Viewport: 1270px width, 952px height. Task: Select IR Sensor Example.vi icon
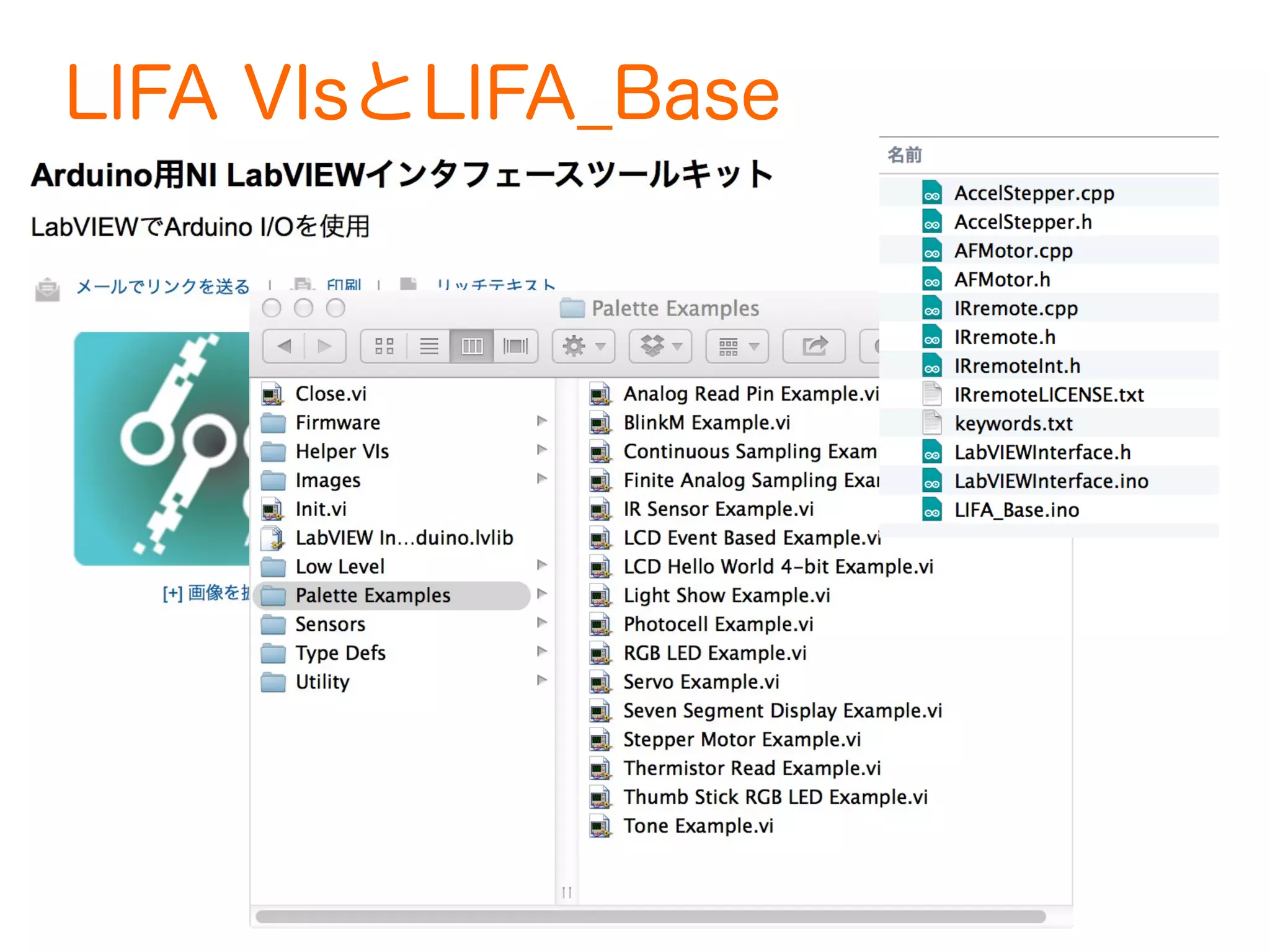(x=600, y=510)
